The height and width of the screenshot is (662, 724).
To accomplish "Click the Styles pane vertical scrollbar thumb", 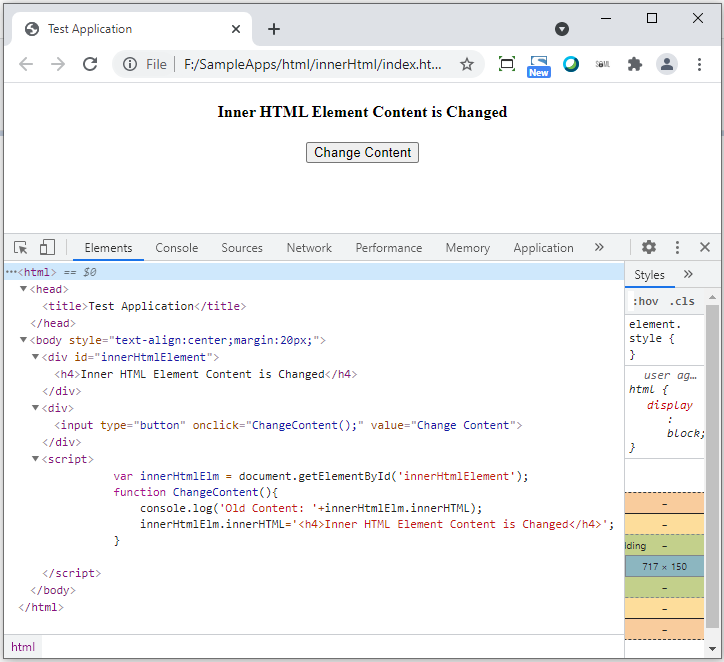I will coord(712,466).
